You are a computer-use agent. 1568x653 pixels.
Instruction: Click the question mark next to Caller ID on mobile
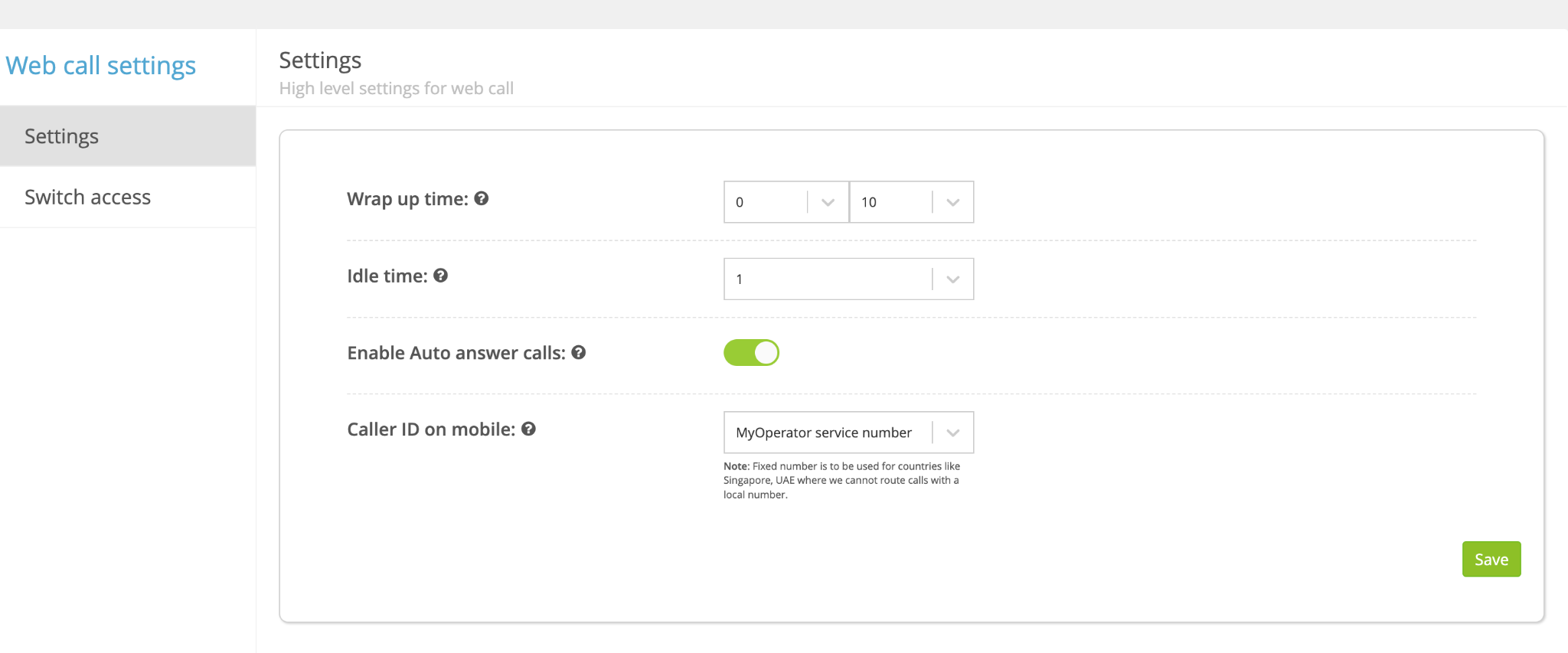[528, 429]
